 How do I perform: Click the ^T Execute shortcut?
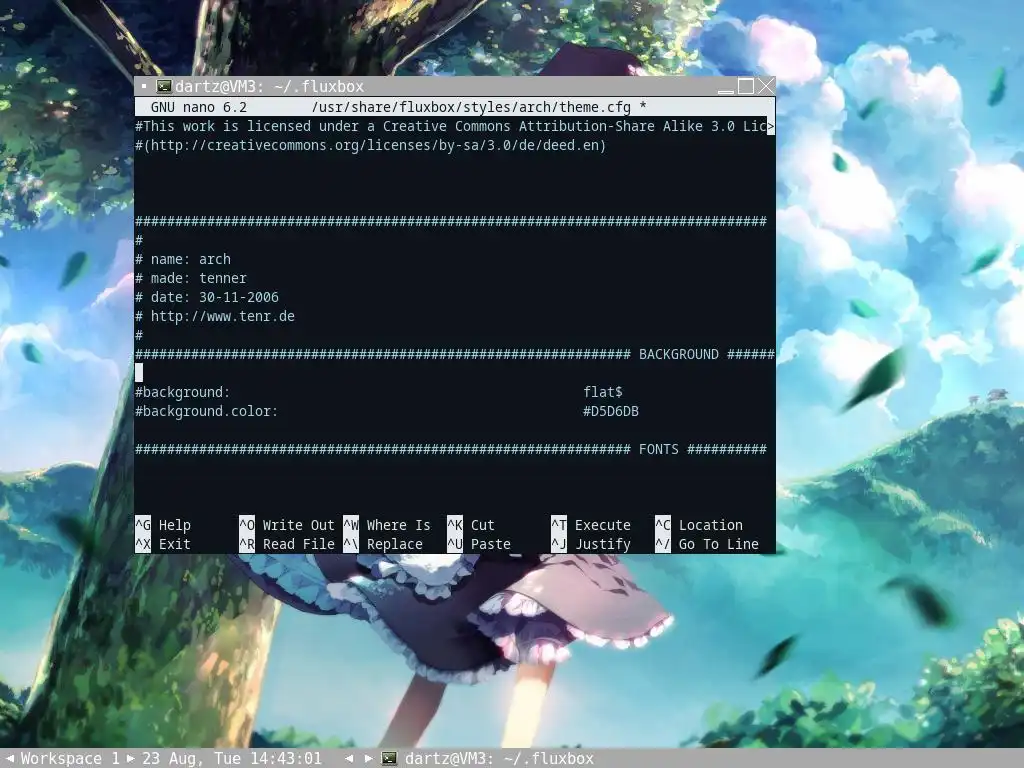point(591,525)
